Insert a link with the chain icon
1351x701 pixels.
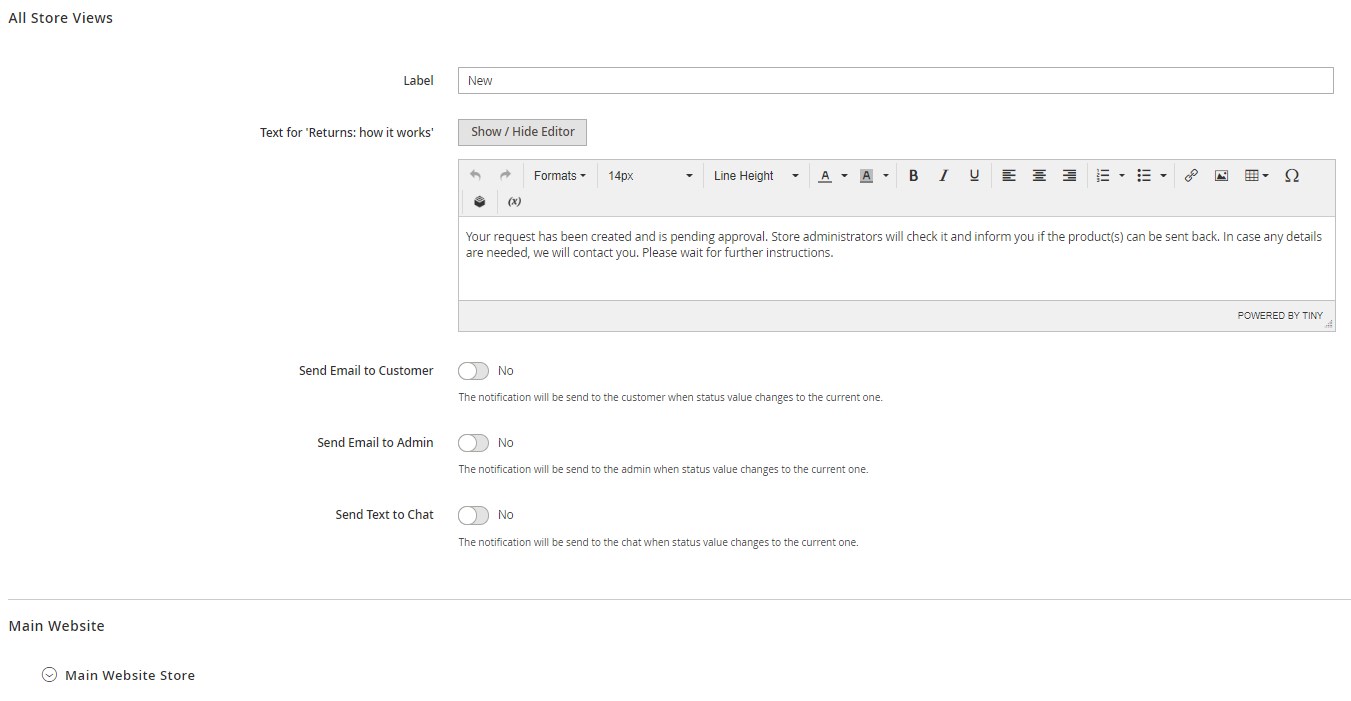1191,176
